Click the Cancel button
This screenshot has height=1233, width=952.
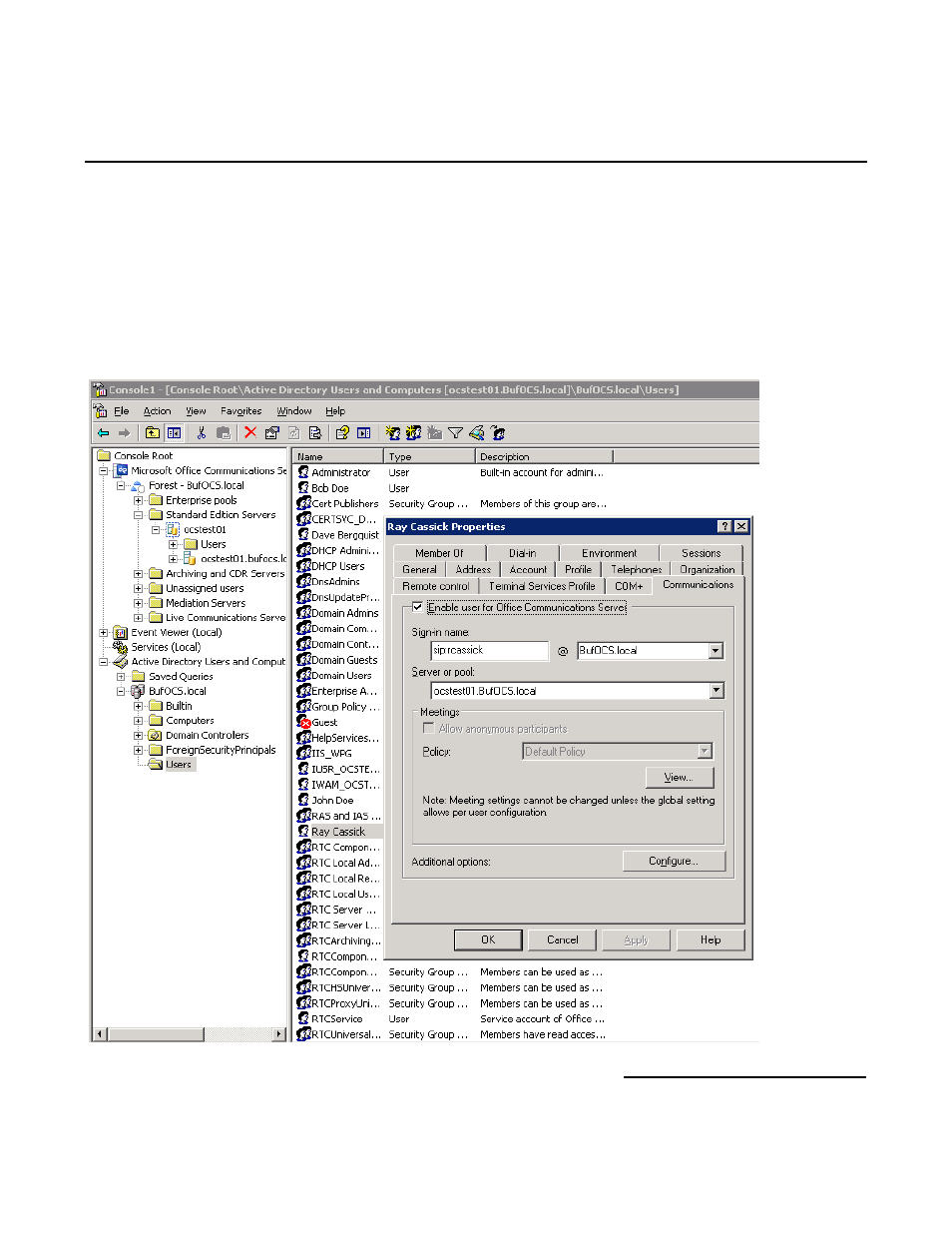tap(563, 940)
